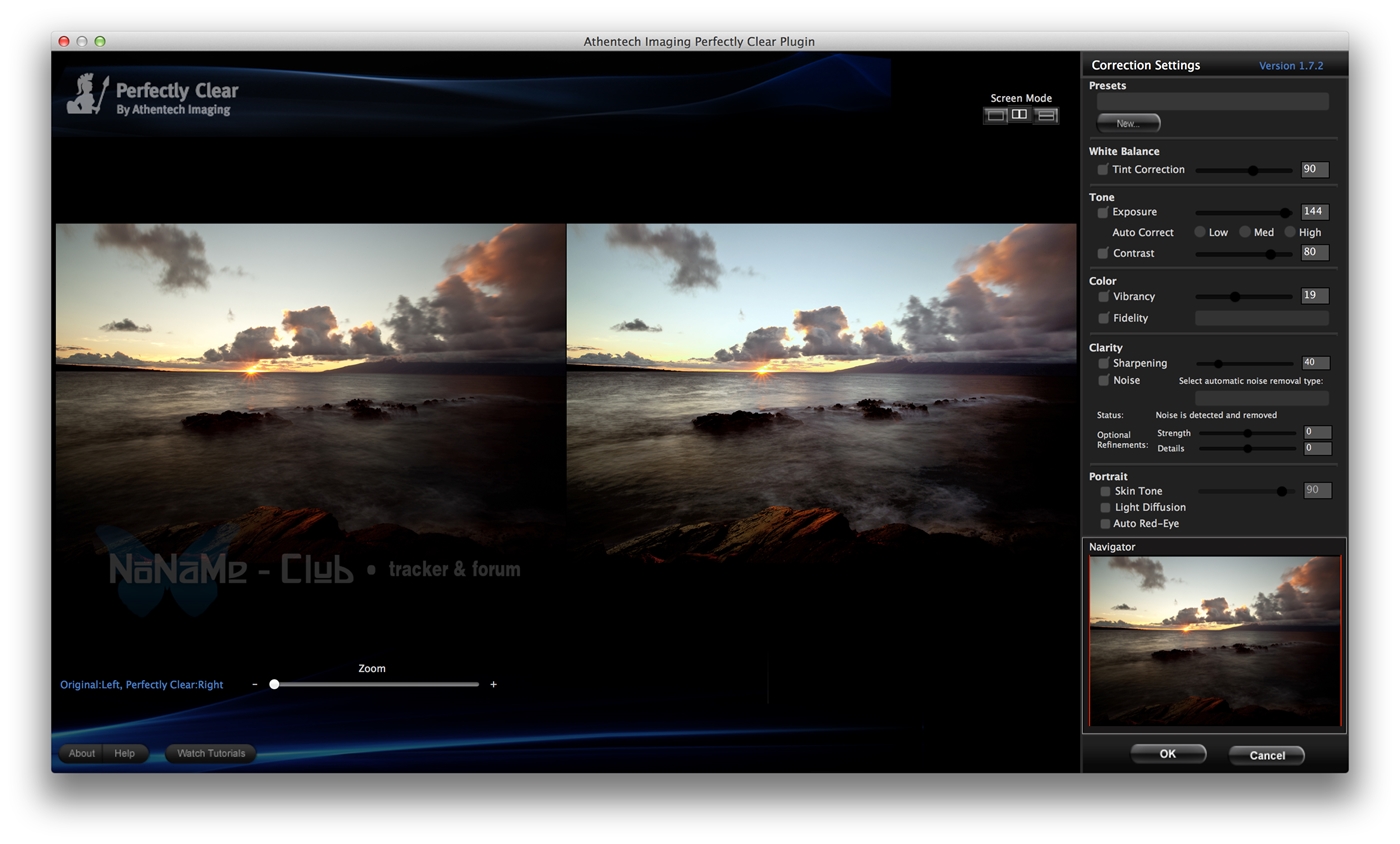Click the Contrast value field 80
The image size is (1400, 844).
click(1314, 253)
